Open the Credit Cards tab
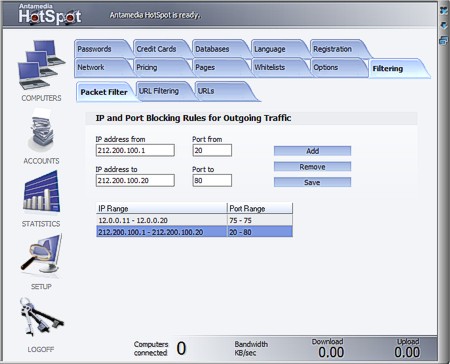Viewport: 450px width, 364px height. tap(156, 49)
